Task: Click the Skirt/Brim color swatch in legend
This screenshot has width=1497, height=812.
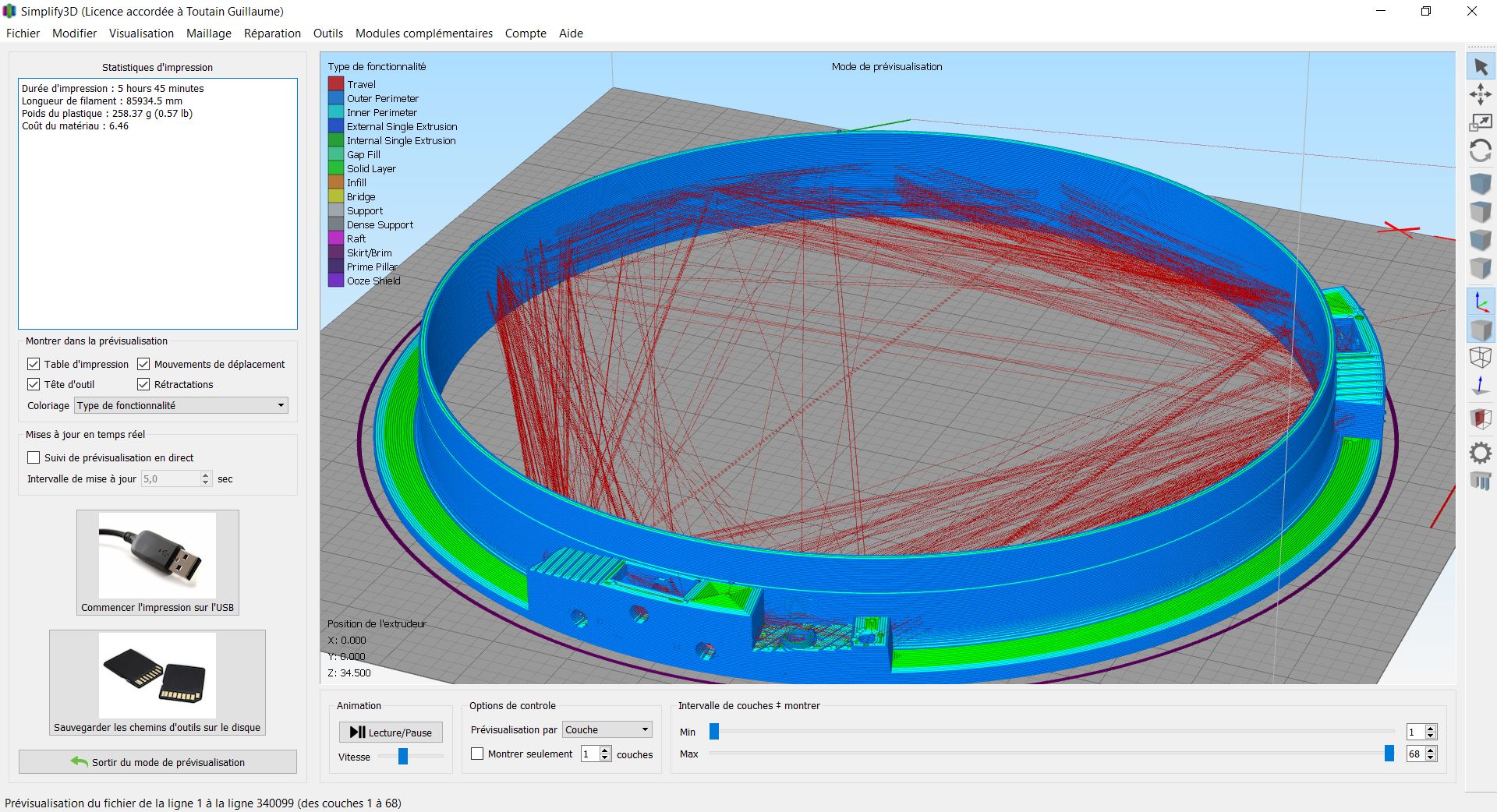Action: coord(336,252)
